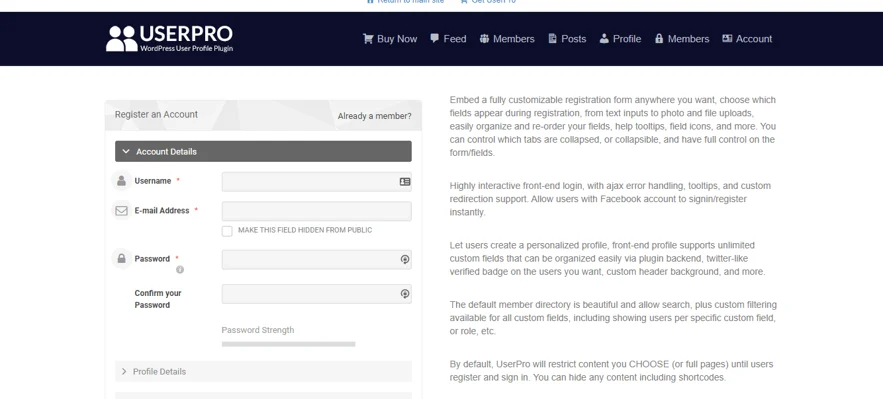883x399 pixels.
Task: Open the Feed page from navigation
Action: tap(448, 39)
